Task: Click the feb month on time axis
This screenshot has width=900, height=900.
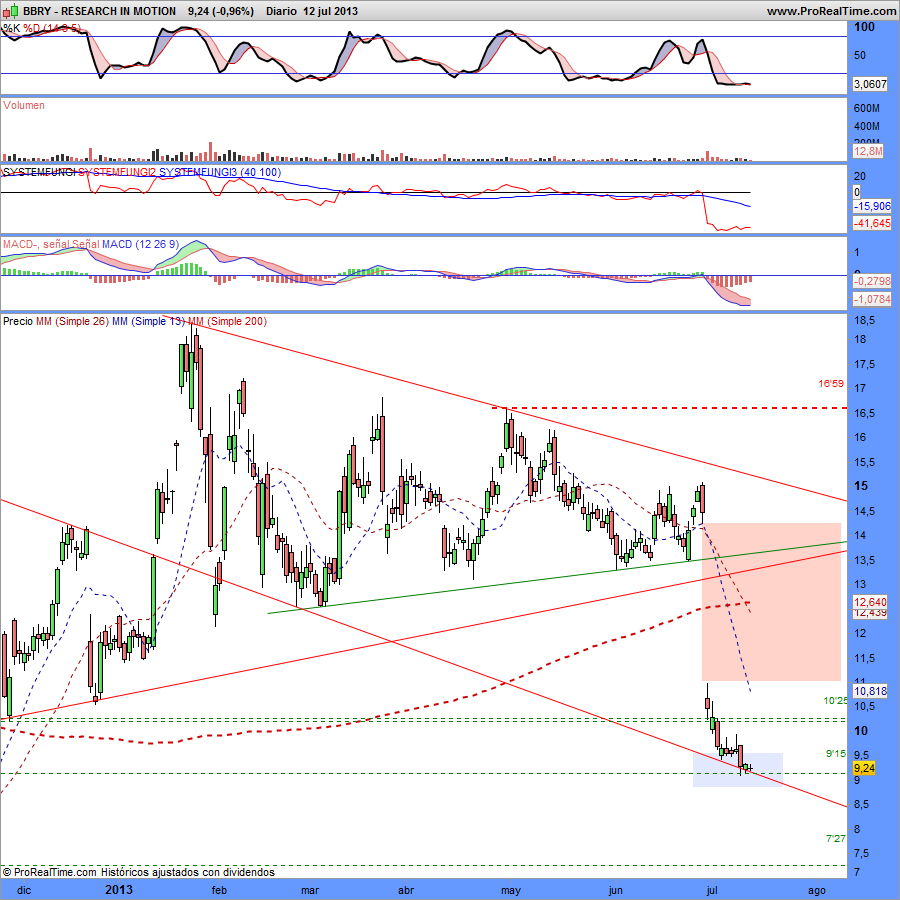Action: click(219, 890)
